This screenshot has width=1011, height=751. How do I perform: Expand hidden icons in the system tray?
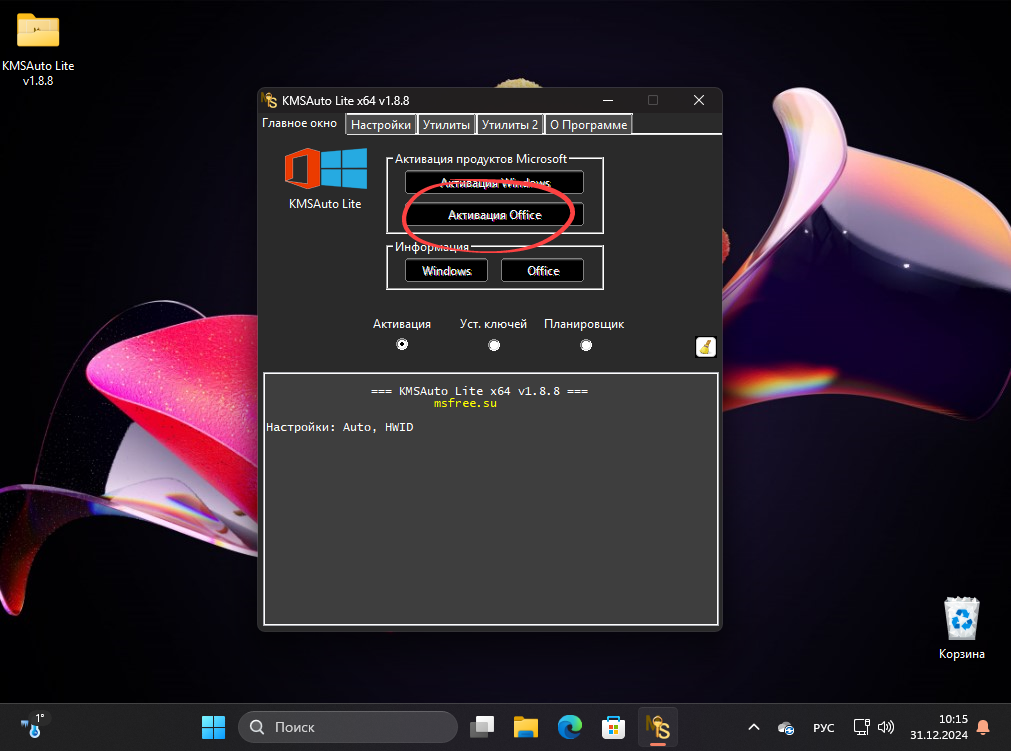click(753, 727)
